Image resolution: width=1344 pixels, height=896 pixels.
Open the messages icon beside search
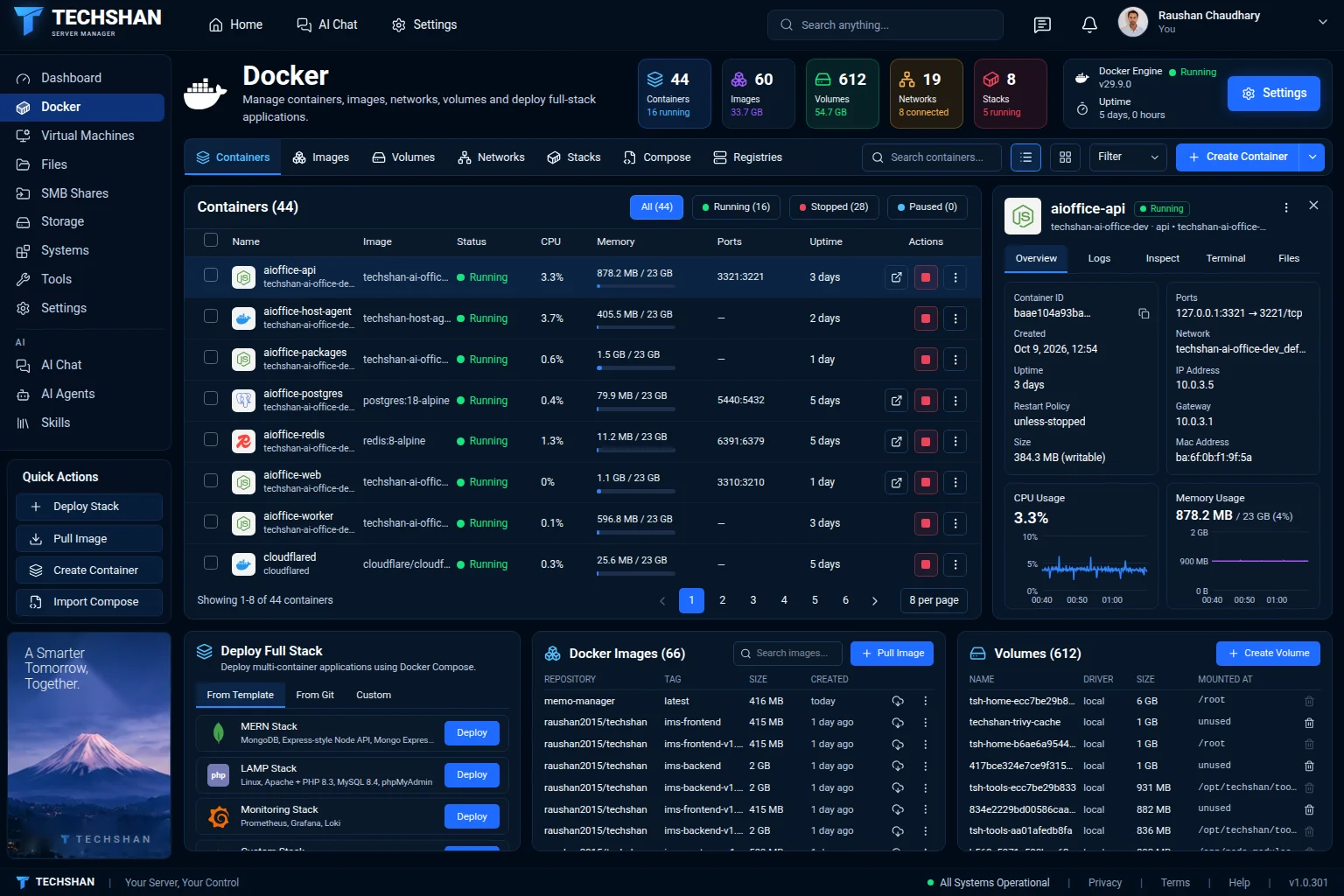coord(1042,24)
